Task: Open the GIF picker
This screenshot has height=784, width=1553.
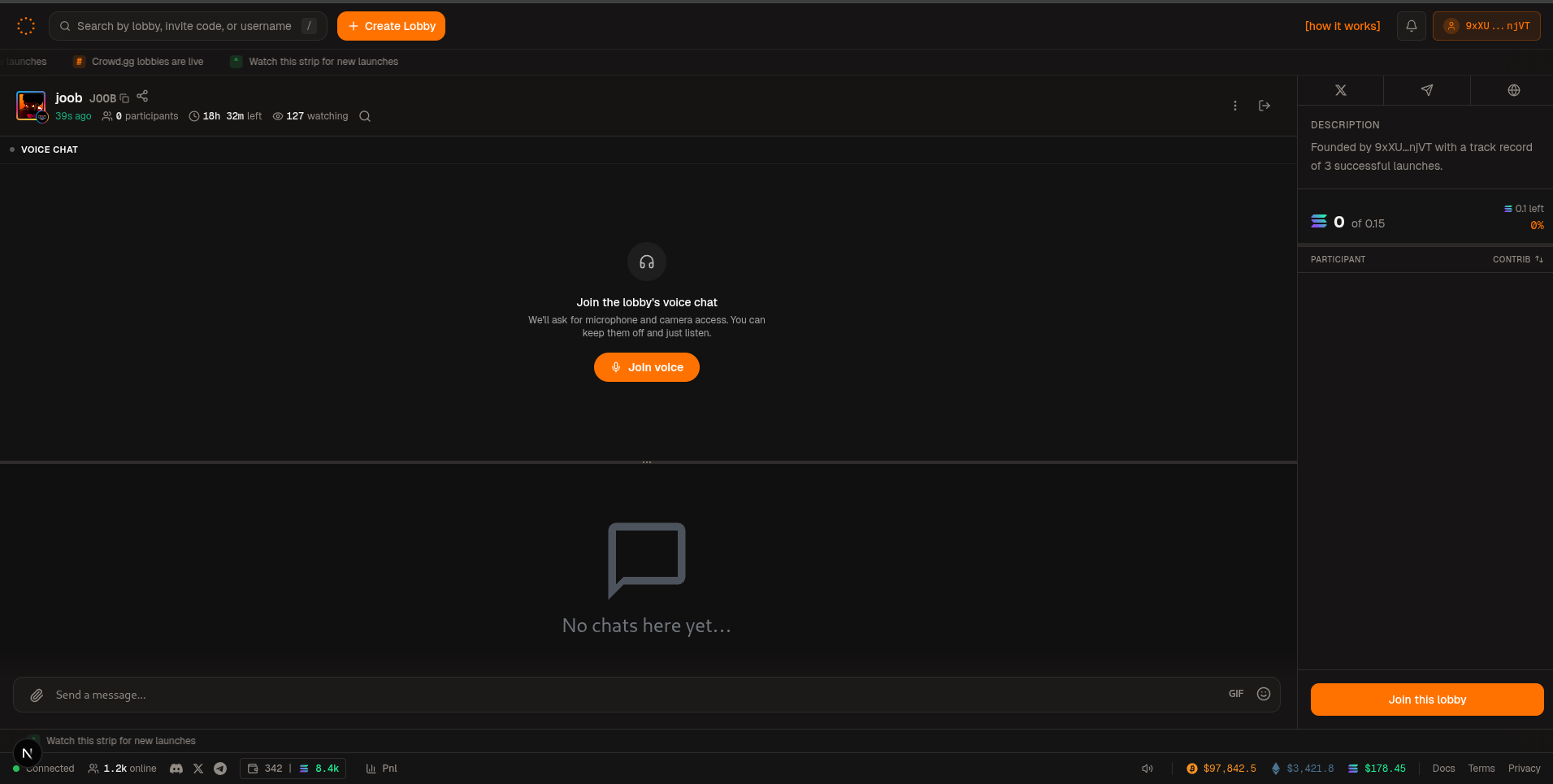Action: coord(1236,694)
